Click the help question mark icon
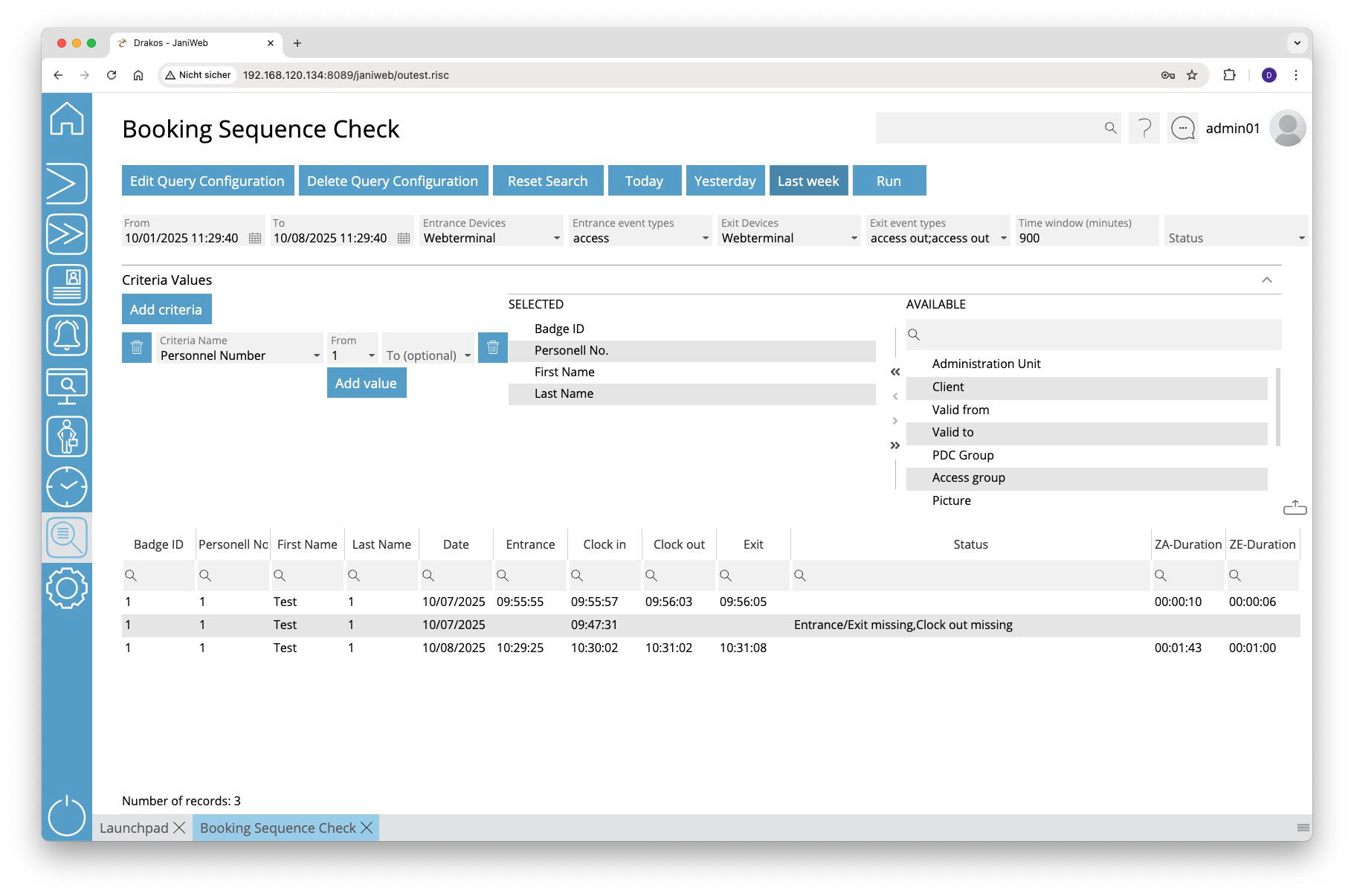1354x896 pixels. pyautogui.click(x=1144, y=129)
